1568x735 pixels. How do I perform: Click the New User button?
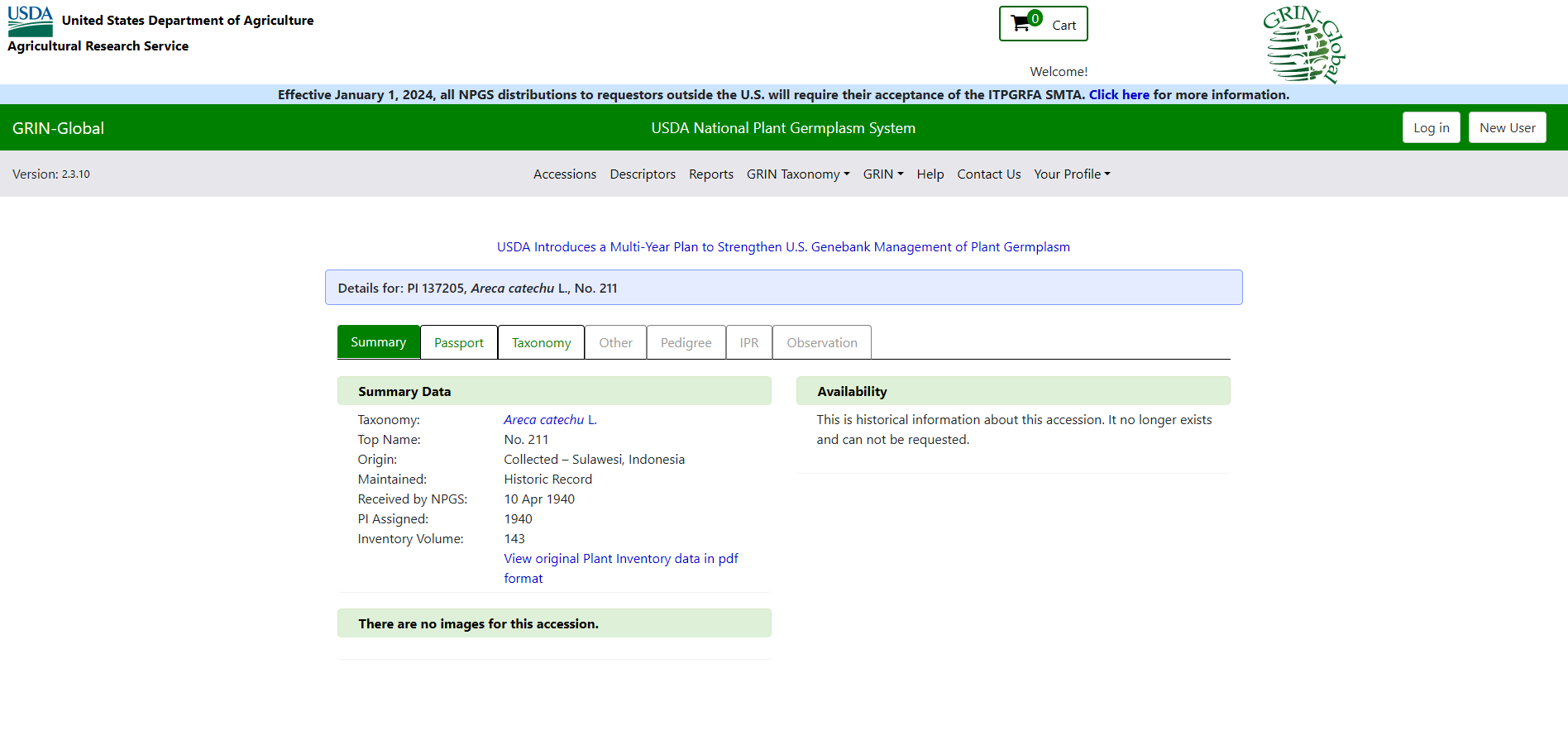1507,128
